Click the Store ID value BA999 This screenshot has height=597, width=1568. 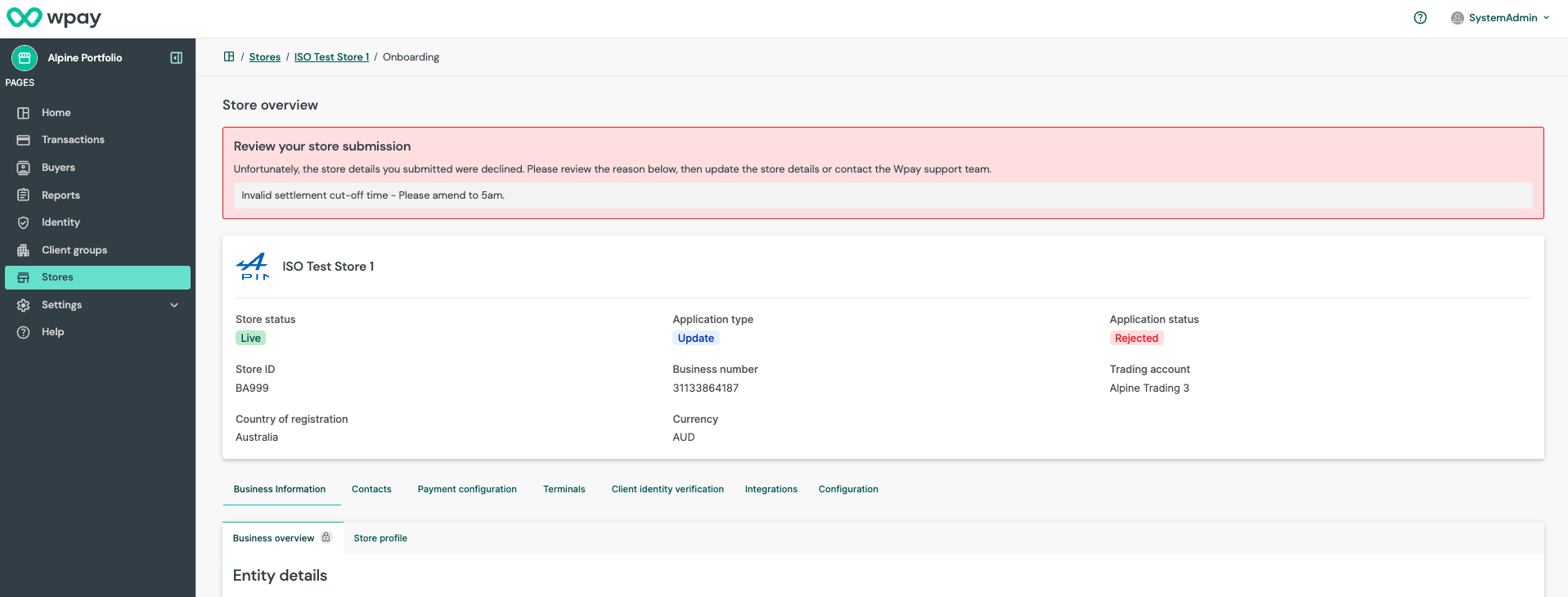(252, 388)
